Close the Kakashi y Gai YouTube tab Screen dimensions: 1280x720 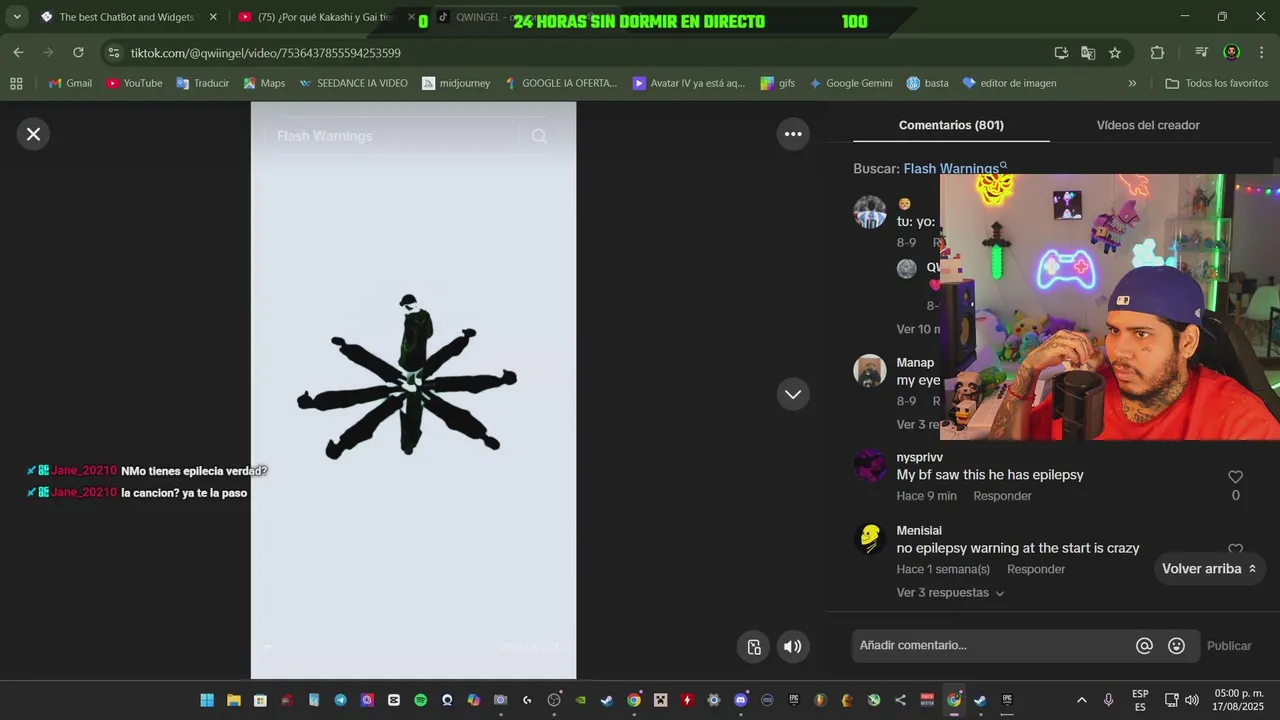[411, 17]
